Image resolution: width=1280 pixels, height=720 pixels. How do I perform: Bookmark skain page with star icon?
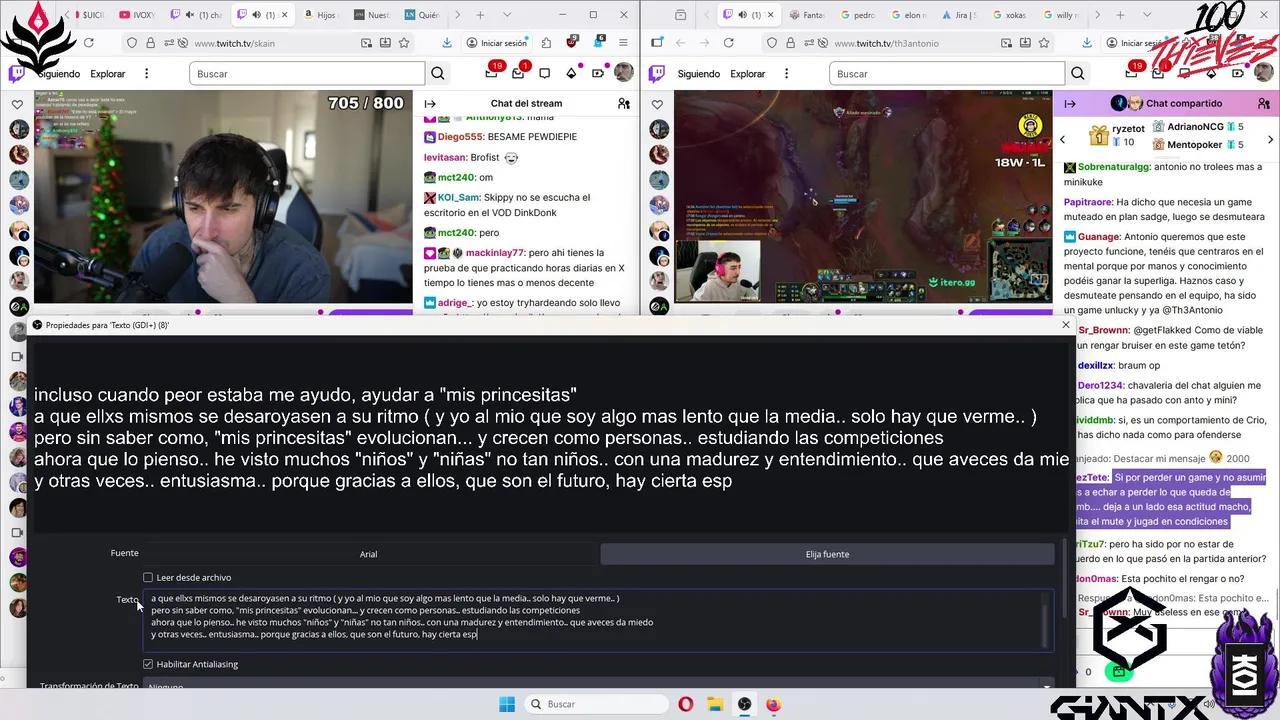click(403, 43)
